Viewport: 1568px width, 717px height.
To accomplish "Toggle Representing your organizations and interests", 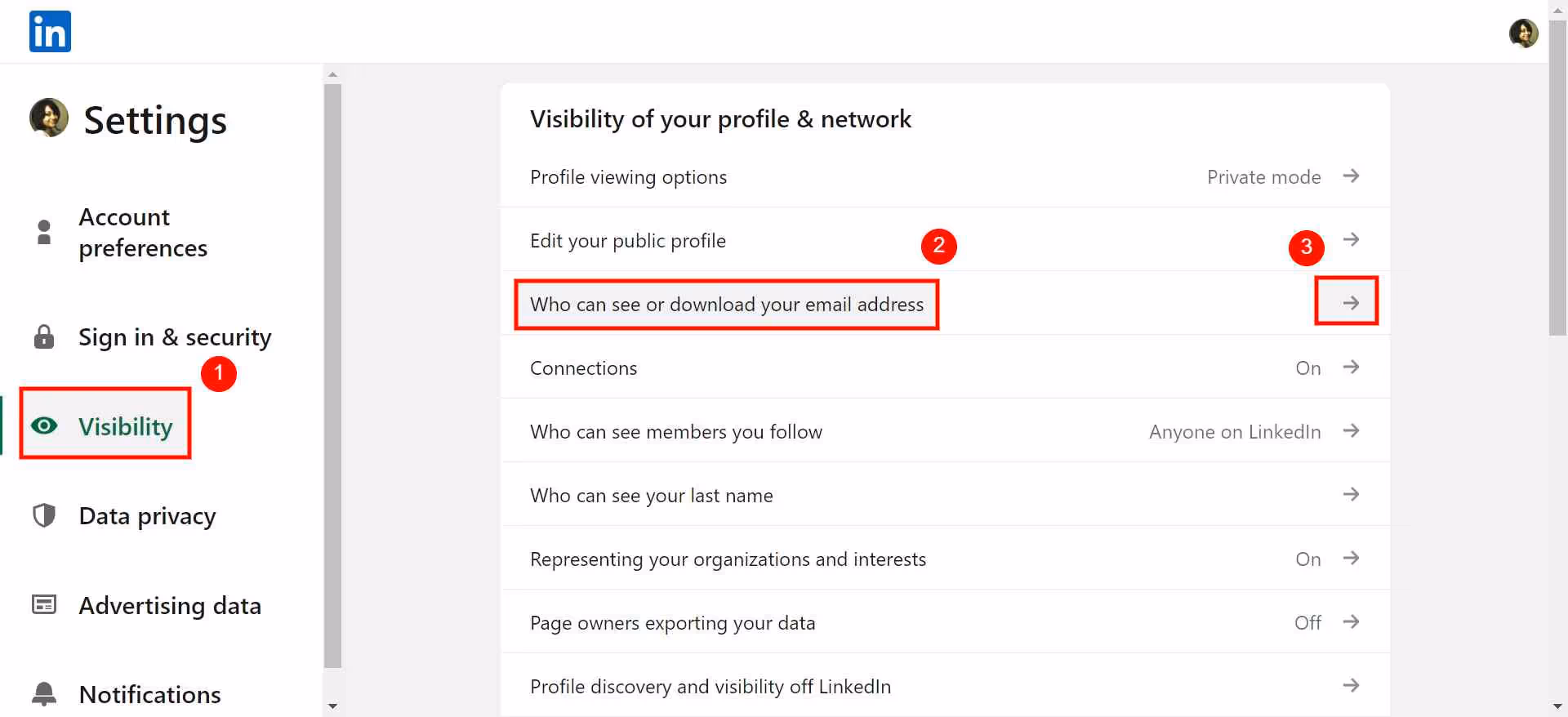I will (1352, 559).
